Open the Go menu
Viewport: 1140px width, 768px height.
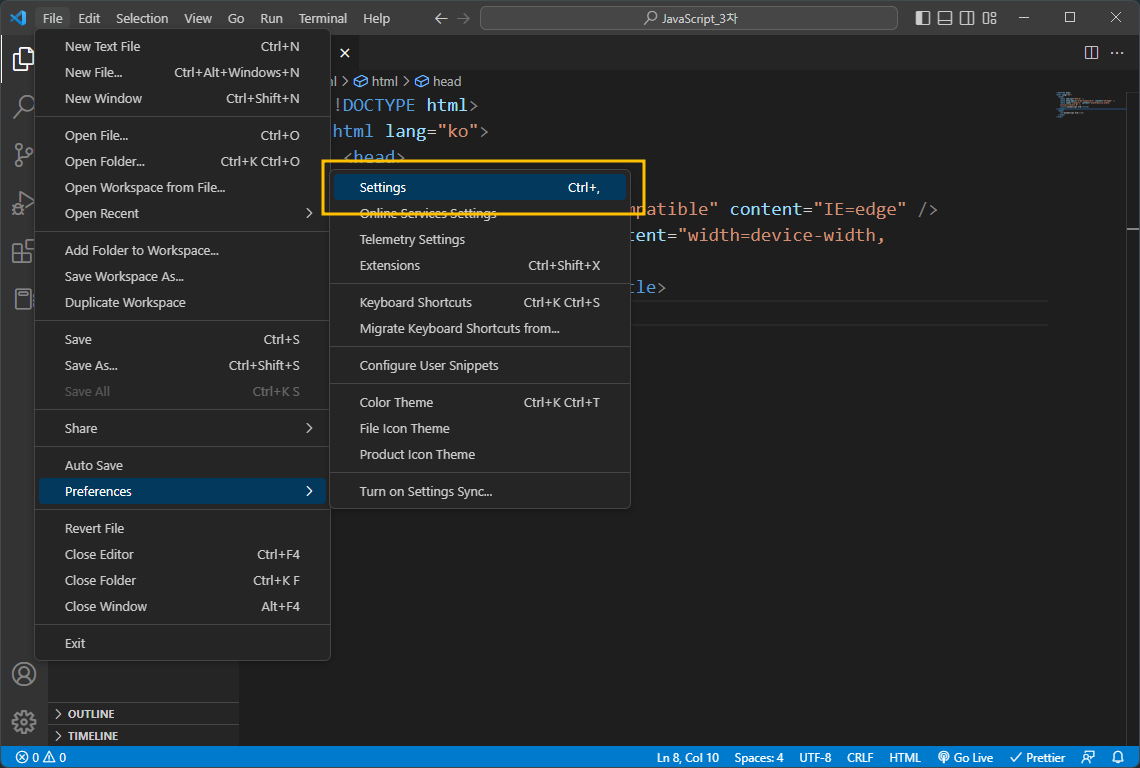point(236,18)
